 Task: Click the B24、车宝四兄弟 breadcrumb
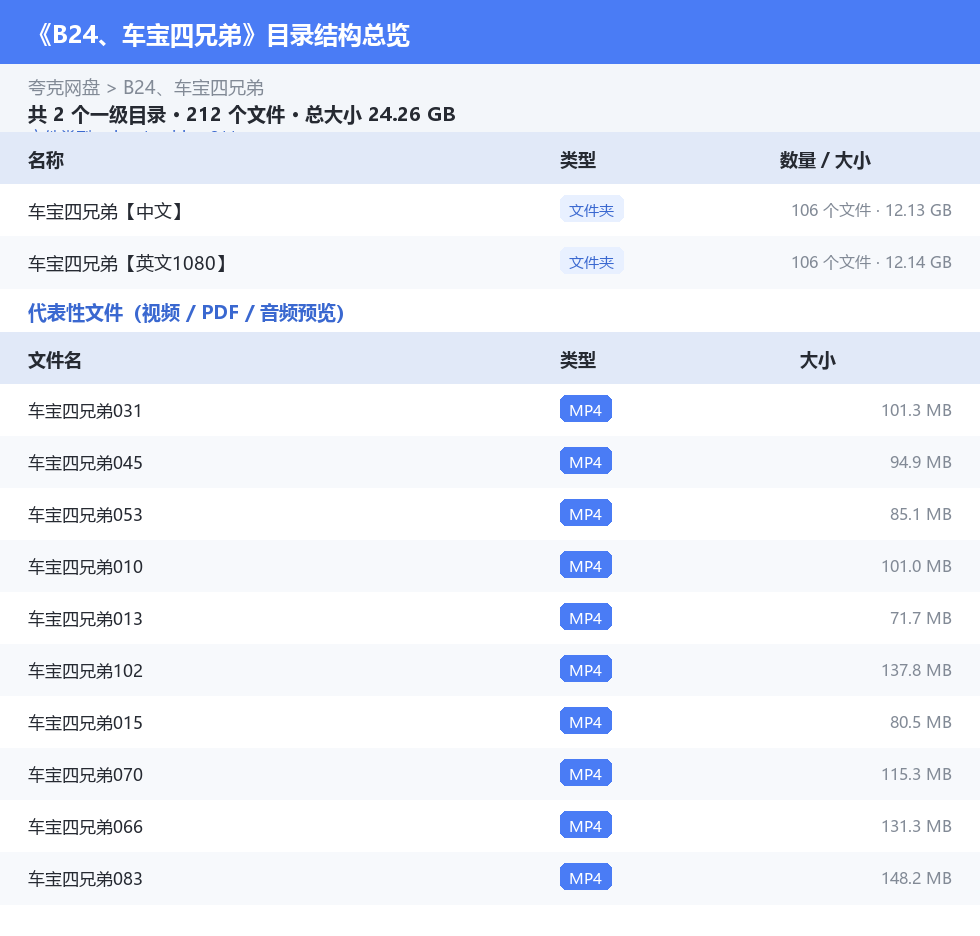(x=193, y=87)
